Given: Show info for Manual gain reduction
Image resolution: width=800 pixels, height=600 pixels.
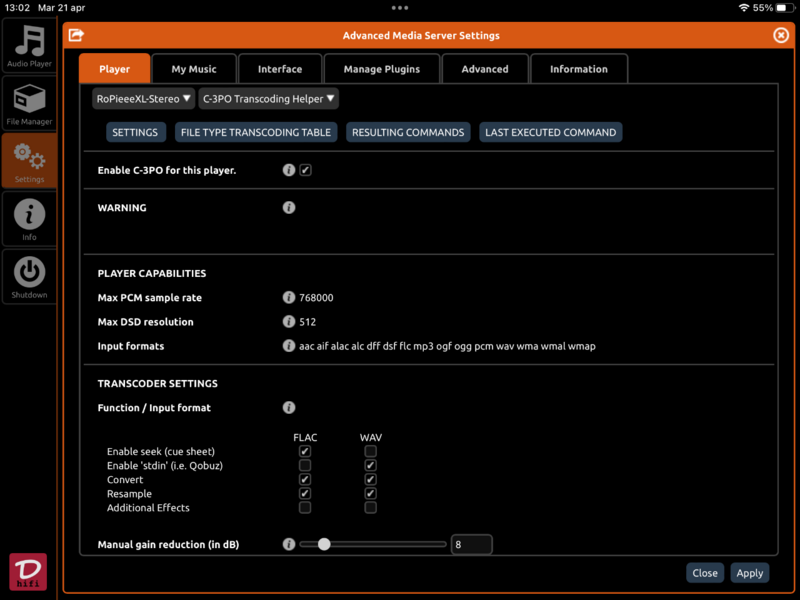Looking at the screenshot, I should pos(289,544).
